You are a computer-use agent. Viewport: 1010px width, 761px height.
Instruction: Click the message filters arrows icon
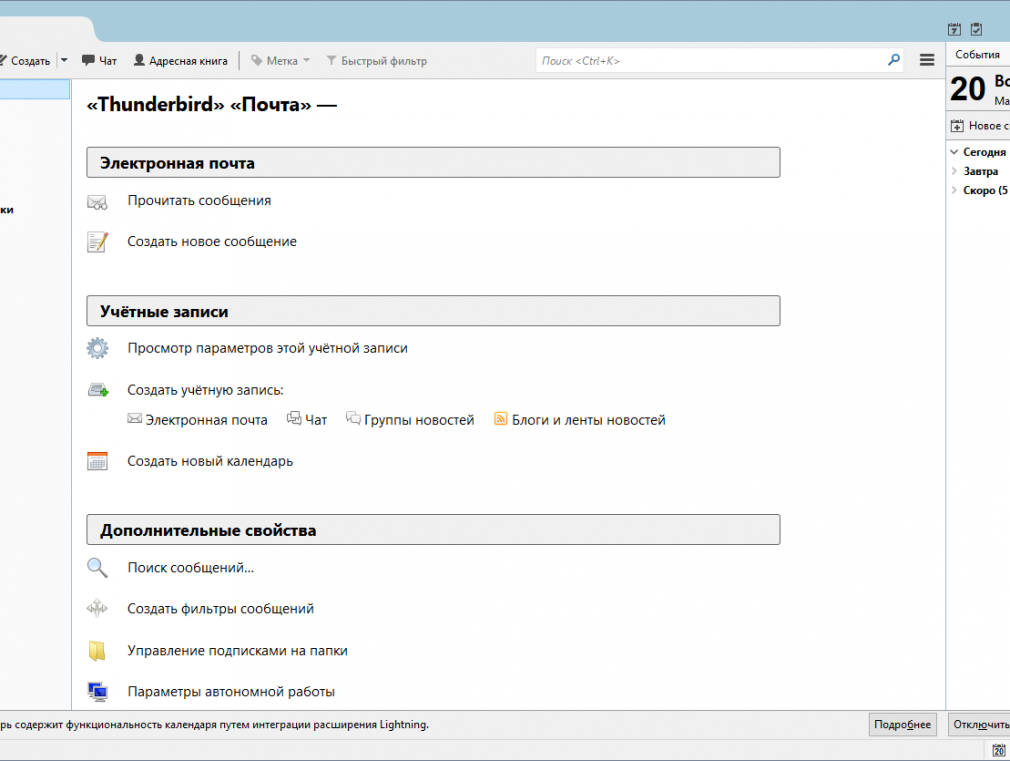(x=97, y=608)
